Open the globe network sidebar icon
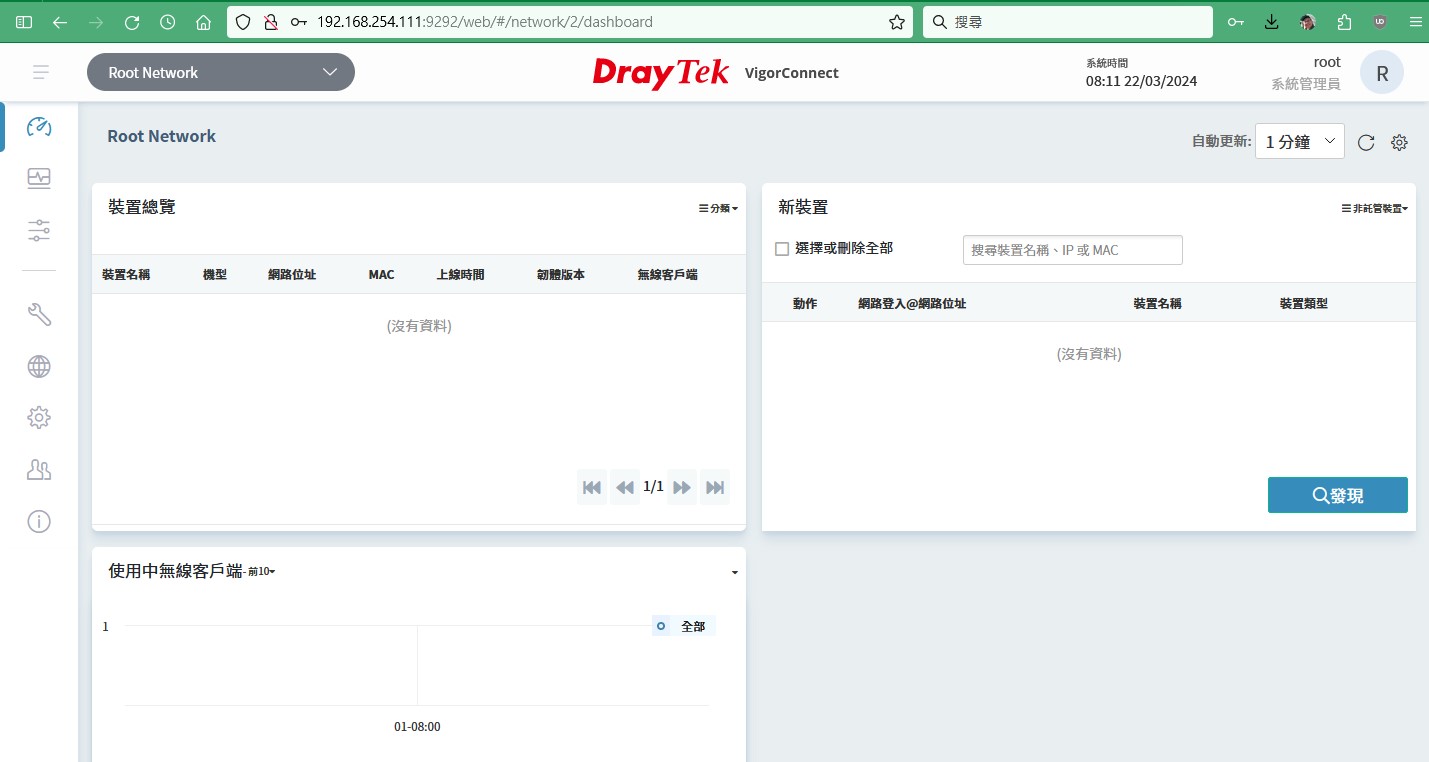The image size is (1429, 762). point(39,367)
